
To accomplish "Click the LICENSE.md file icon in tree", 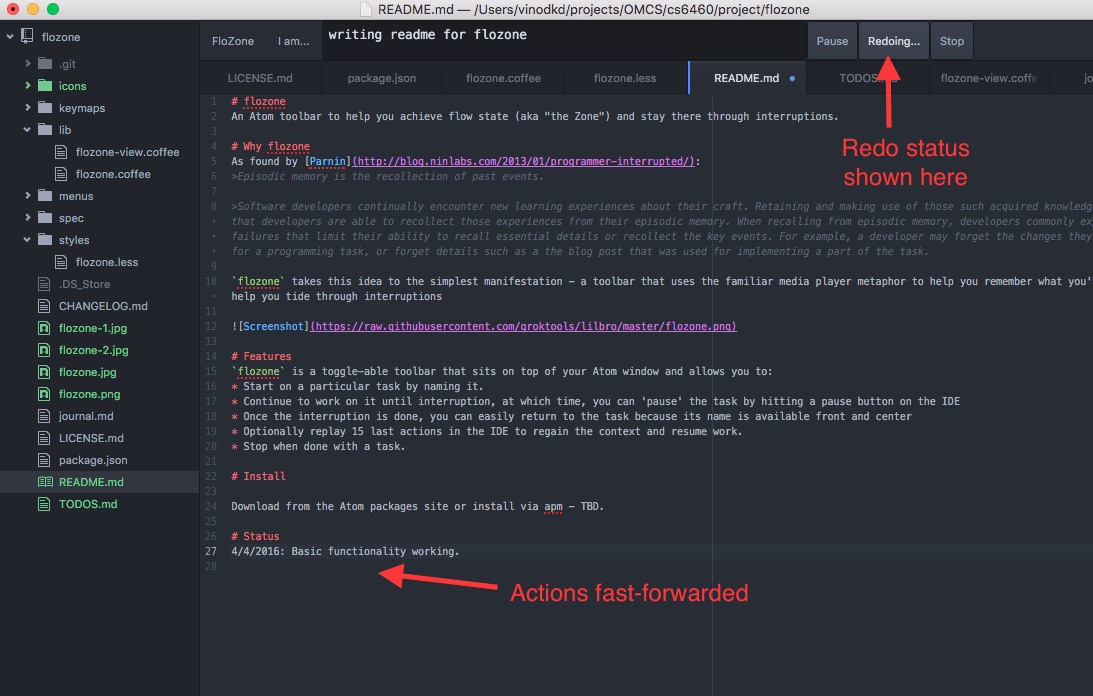I will click(x=44, y=438).
